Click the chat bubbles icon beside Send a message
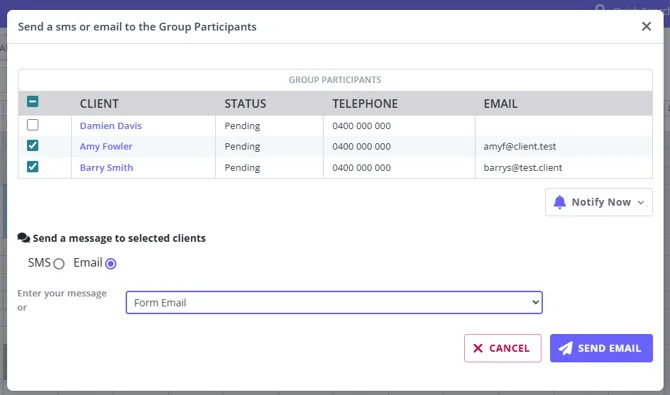 coord(24,238)
